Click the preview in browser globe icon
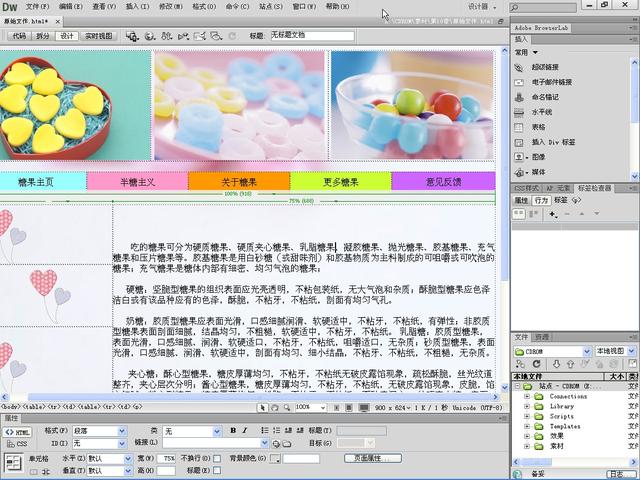Screen dimensions: 640x480 coord(149,36)
